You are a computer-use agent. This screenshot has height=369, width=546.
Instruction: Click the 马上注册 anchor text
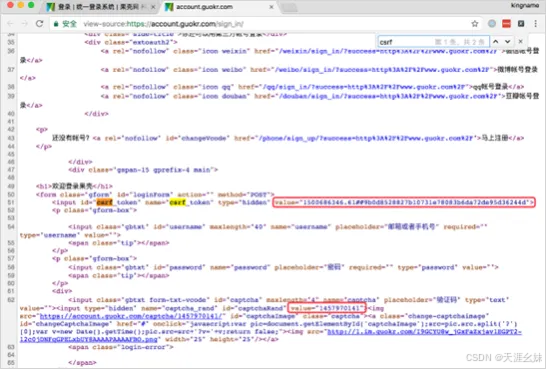[x=495, y=138]
